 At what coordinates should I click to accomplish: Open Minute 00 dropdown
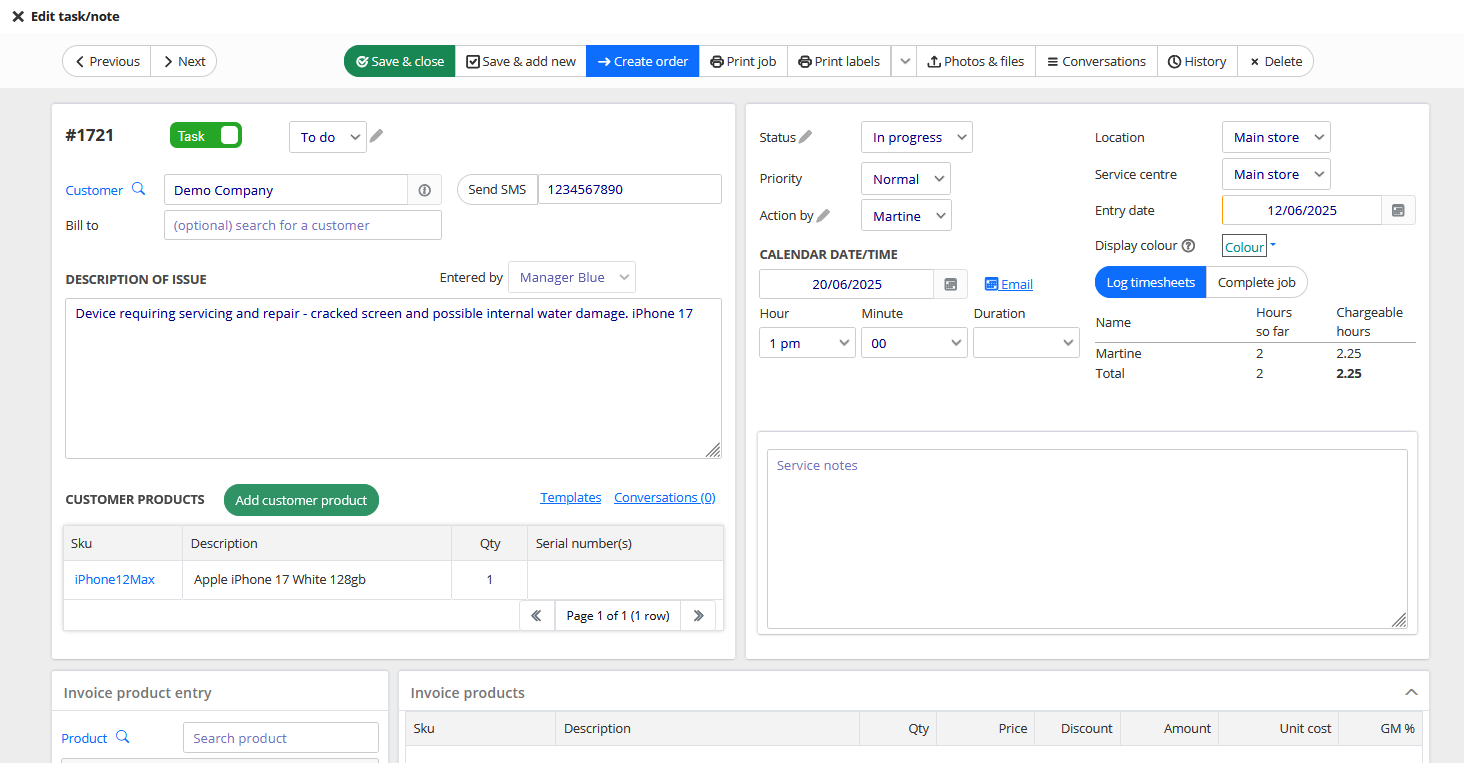coord(914,343)
